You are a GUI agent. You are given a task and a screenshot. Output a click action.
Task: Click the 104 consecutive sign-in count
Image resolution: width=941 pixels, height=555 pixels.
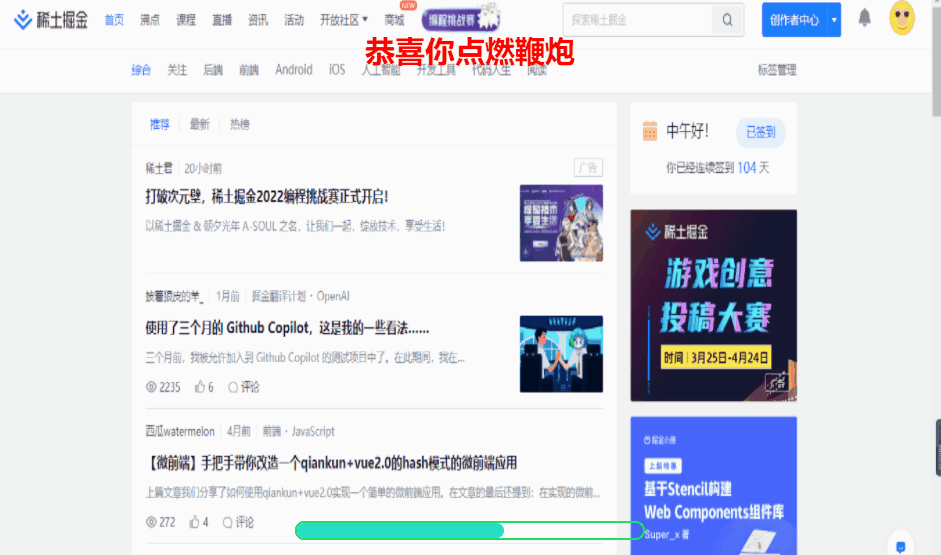coord(747,168)
